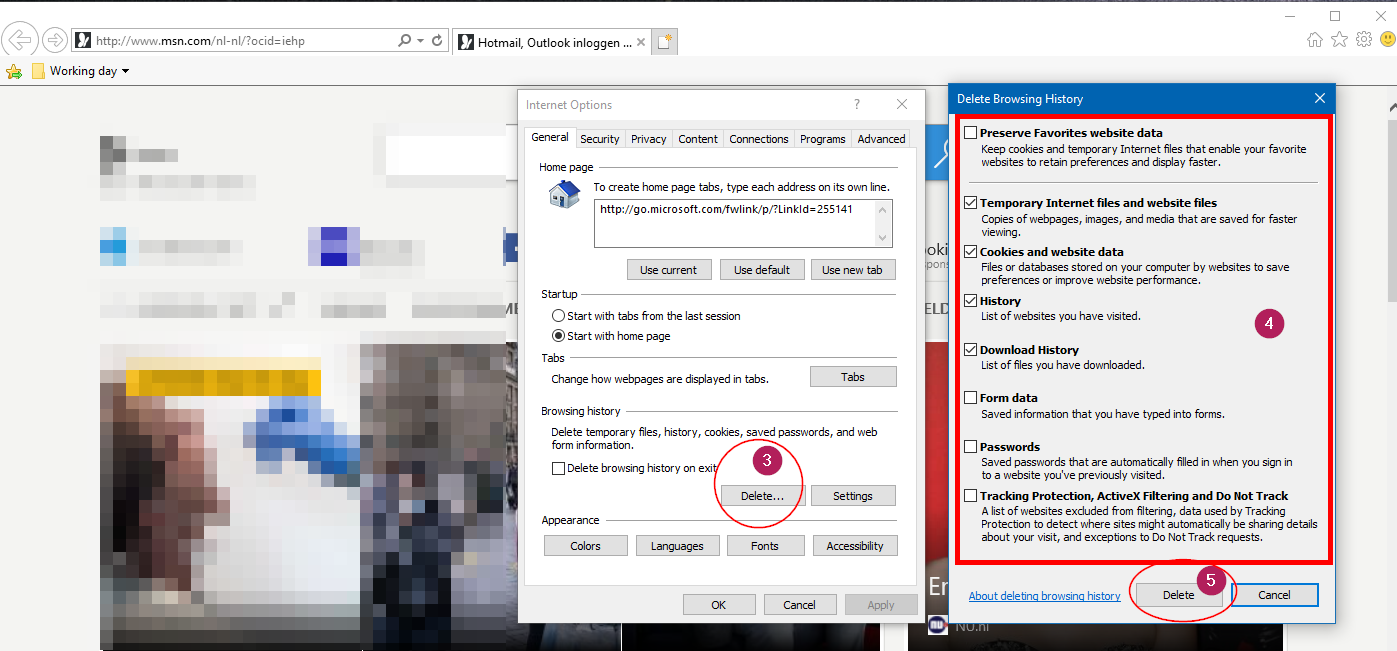1397x651 pixels.
Task: Check the Passwords checkbox
Action: (x=971, y=447)
